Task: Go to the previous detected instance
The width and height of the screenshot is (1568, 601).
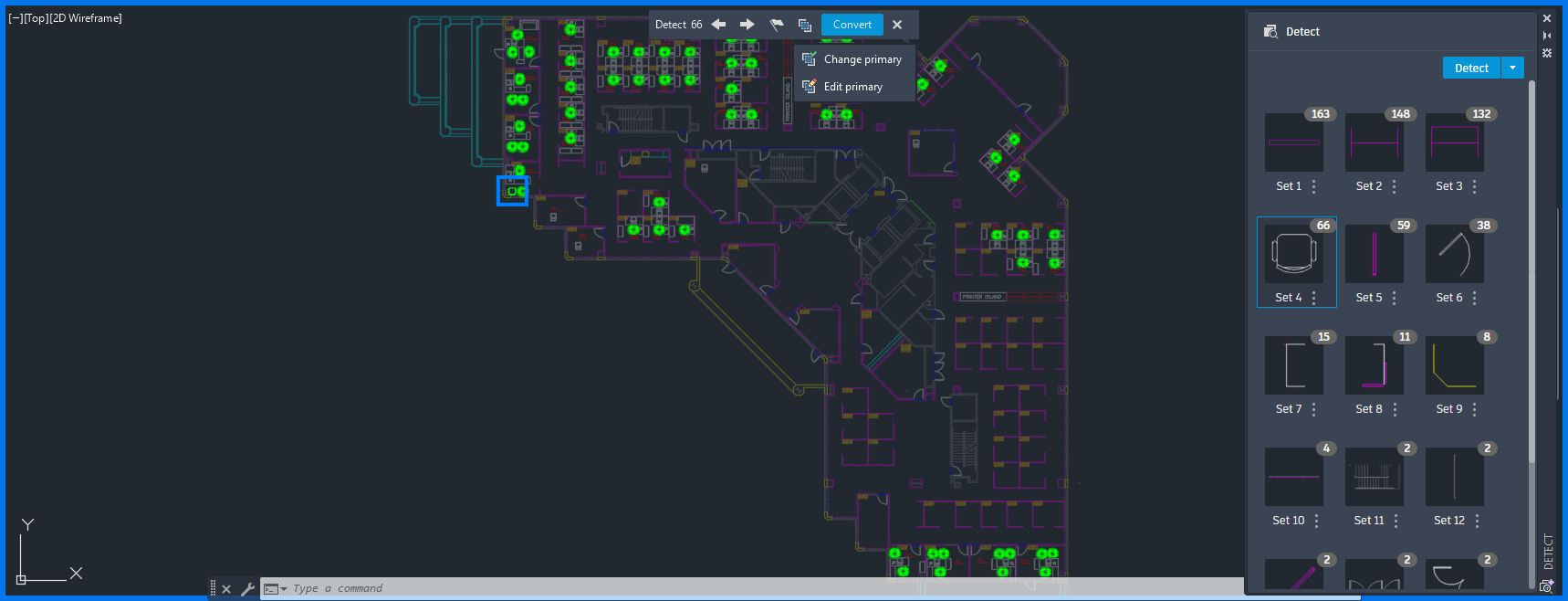Action: [x=719, y=25]
